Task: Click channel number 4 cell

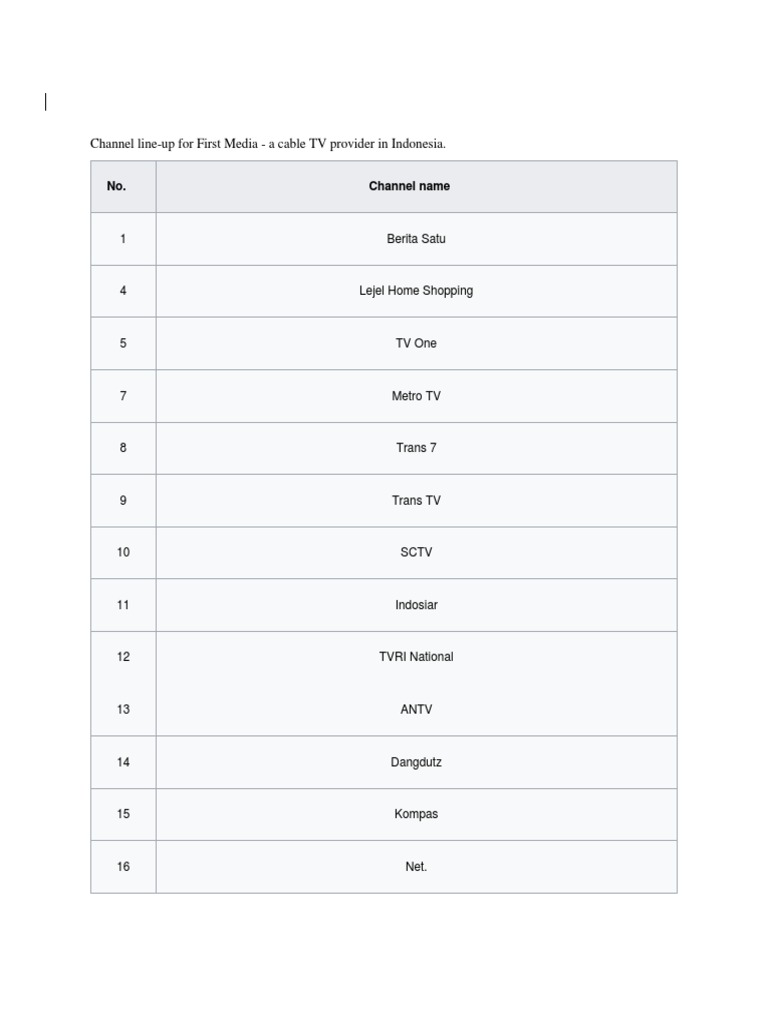Action: [123, 291]
